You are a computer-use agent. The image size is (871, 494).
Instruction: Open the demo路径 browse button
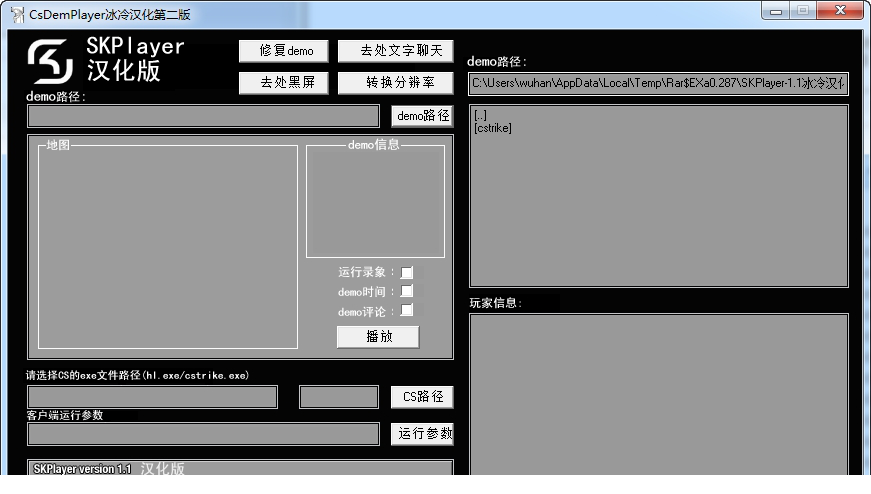(422, 116)
